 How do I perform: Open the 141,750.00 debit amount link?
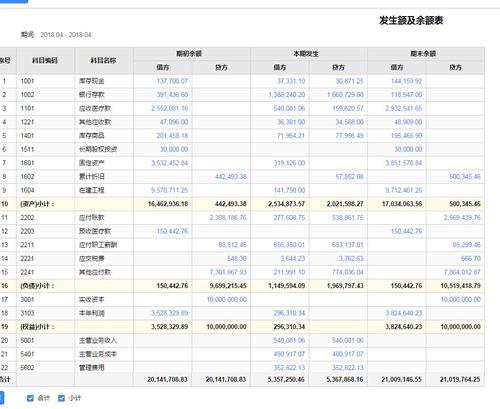pyautogui.click(x=289, y=190)
